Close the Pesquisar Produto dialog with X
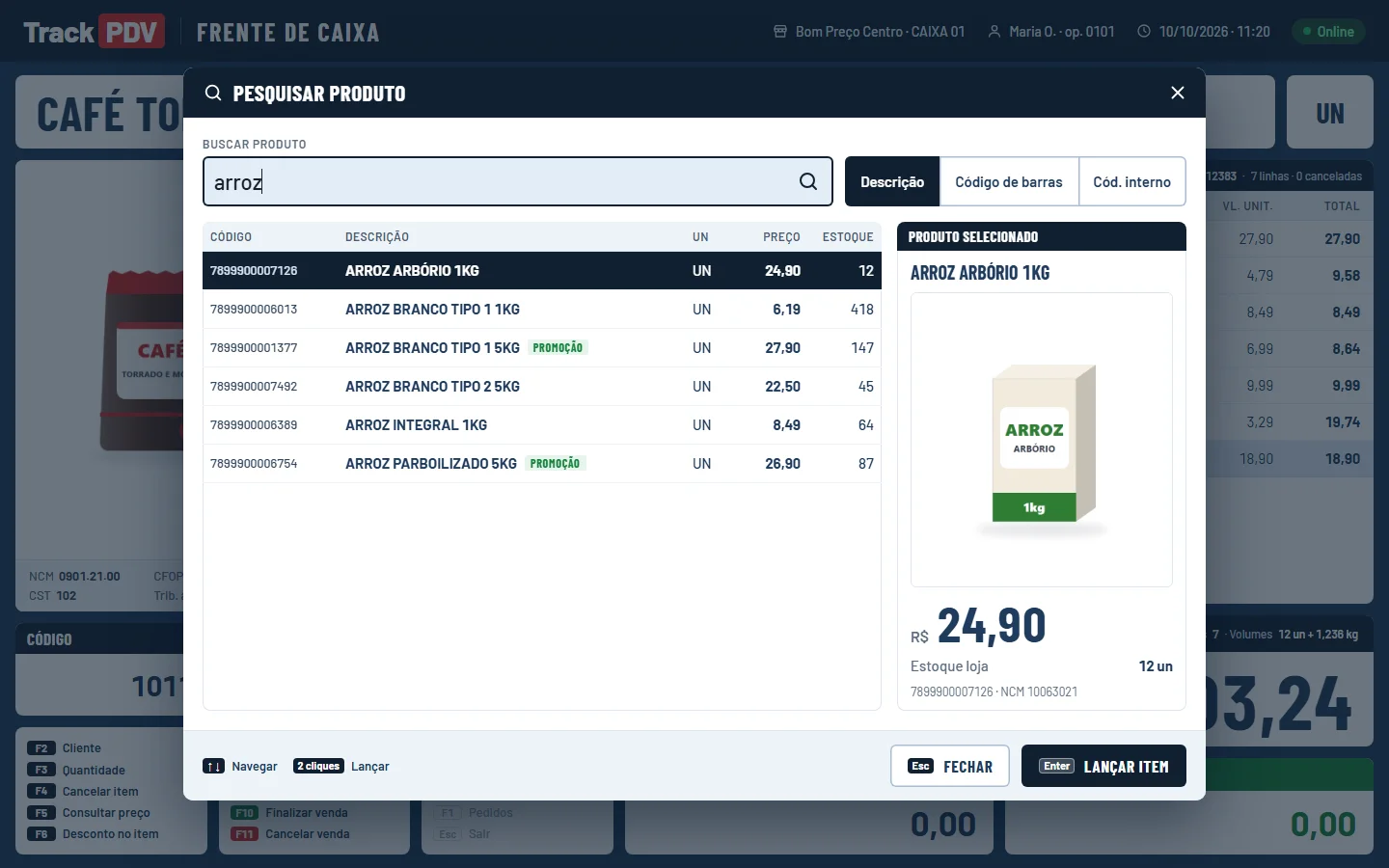 1178,93
